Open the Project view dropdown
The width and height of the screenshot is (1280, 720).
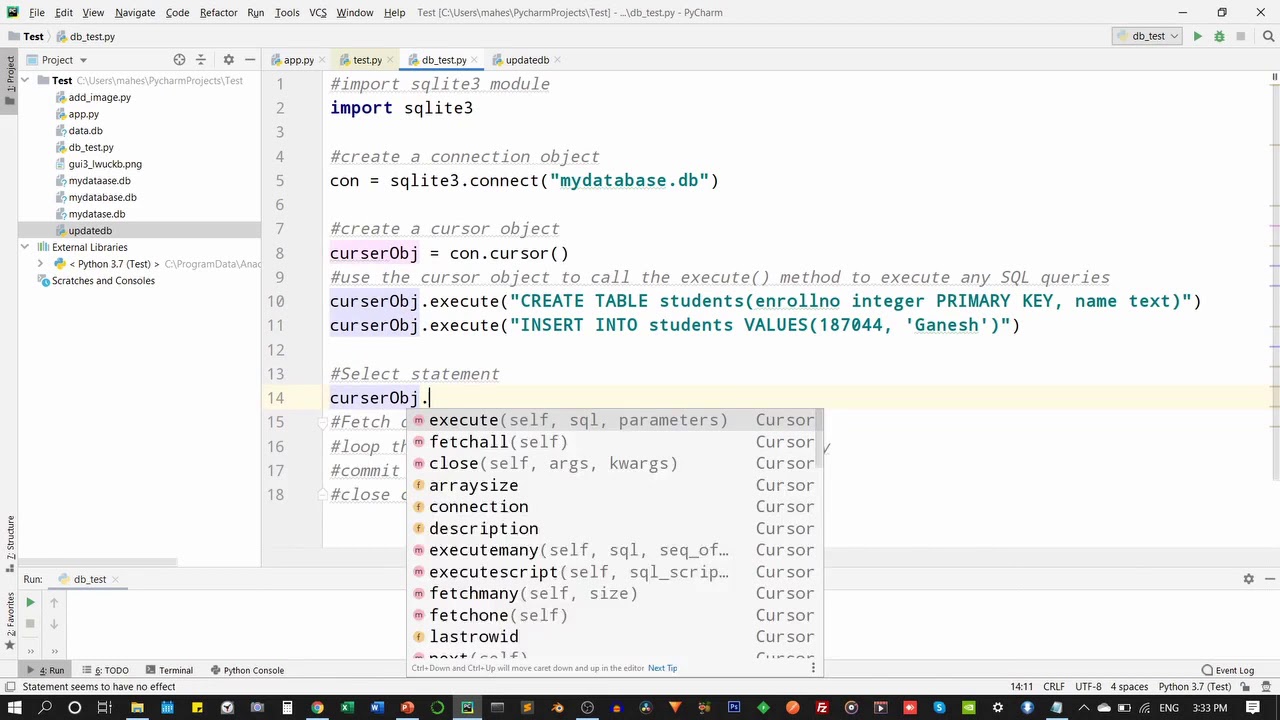pos(57,60)
